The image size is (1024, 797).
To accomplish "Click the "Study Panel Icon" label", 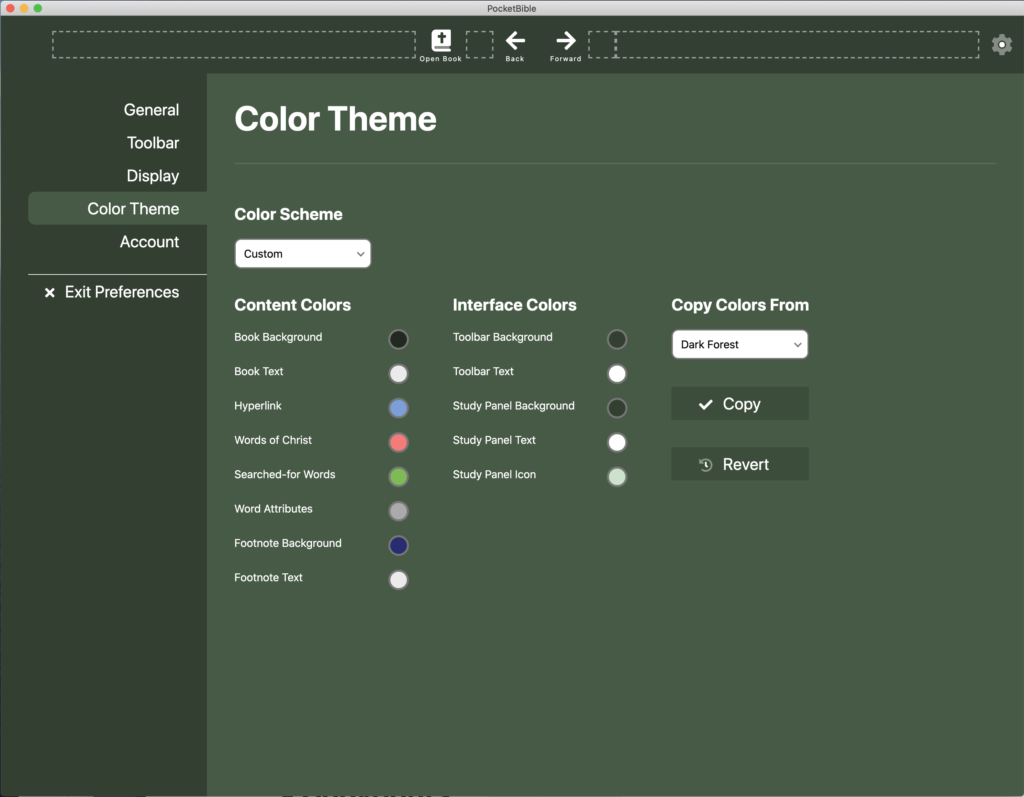I will pos(494,474).
